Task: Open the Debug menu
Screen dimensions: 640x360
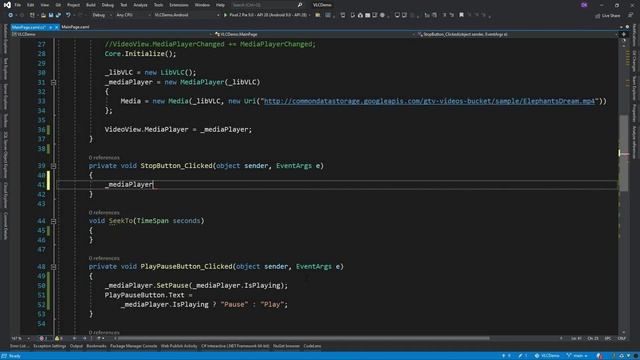Action: click(108, 5)
